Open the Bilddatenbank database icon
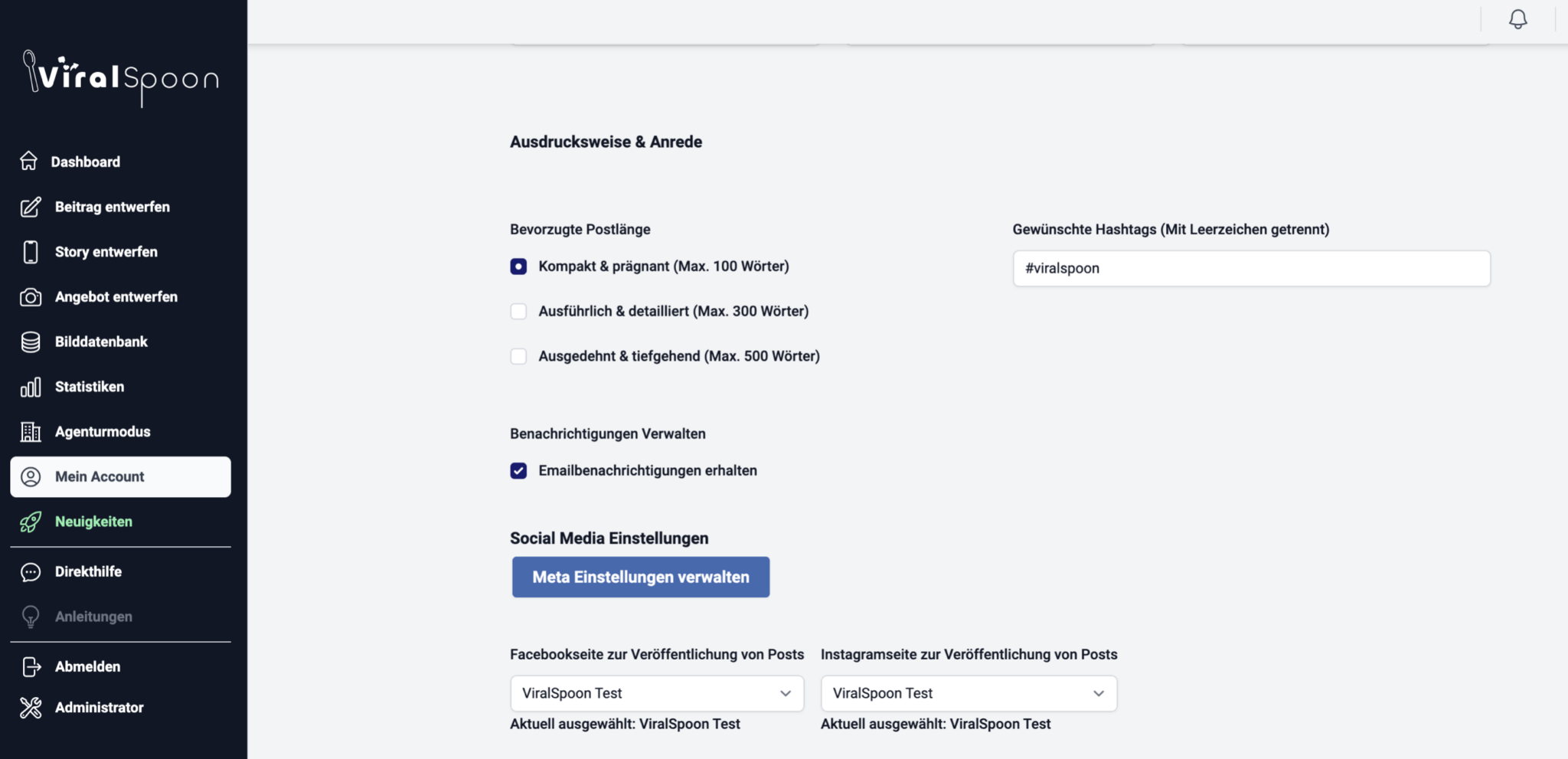Screen dimensions: 1568x759 tap(31, 342)
